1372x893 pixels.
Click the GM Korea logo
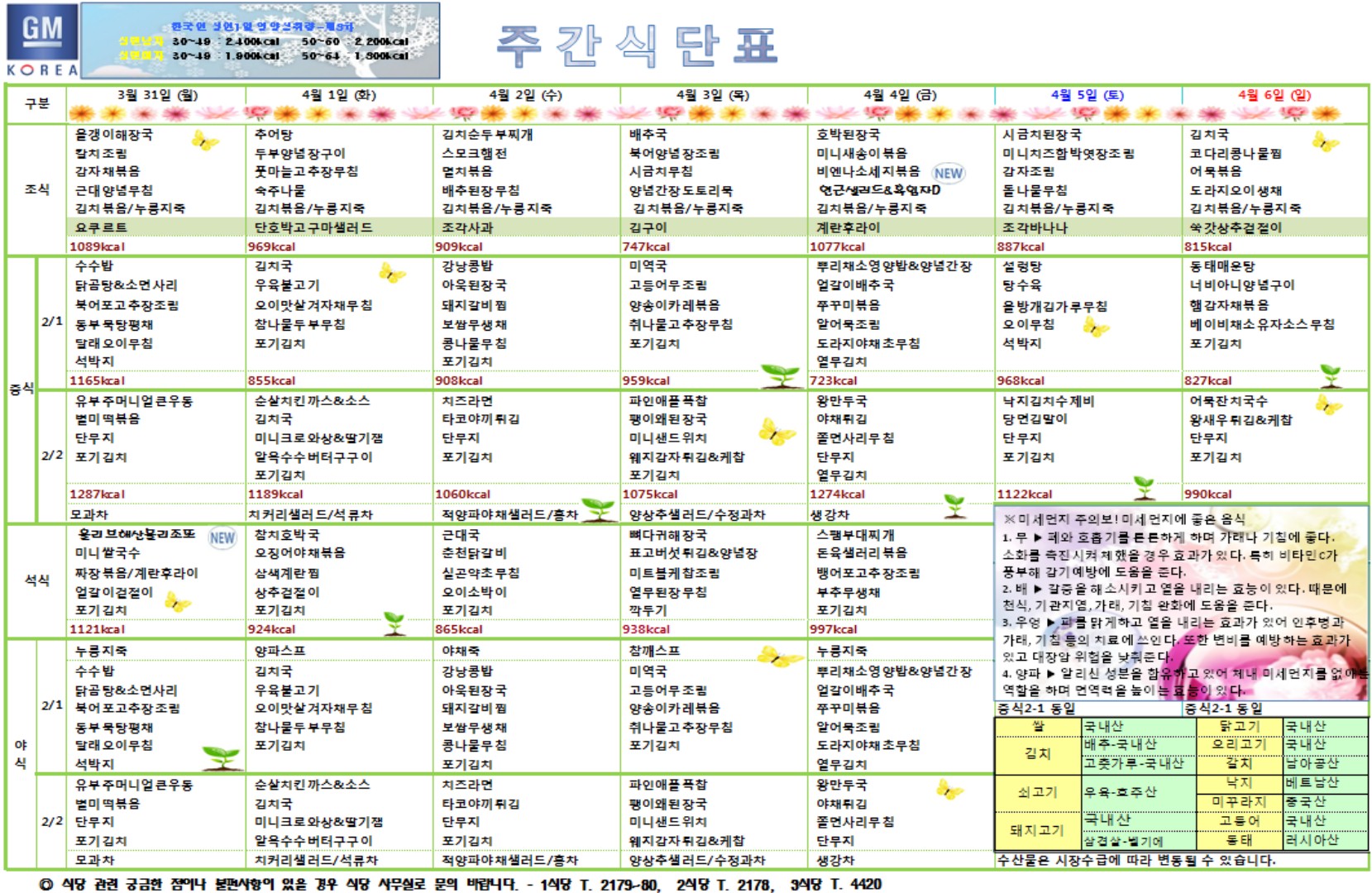pyautogui.click(x=42, y=41)
